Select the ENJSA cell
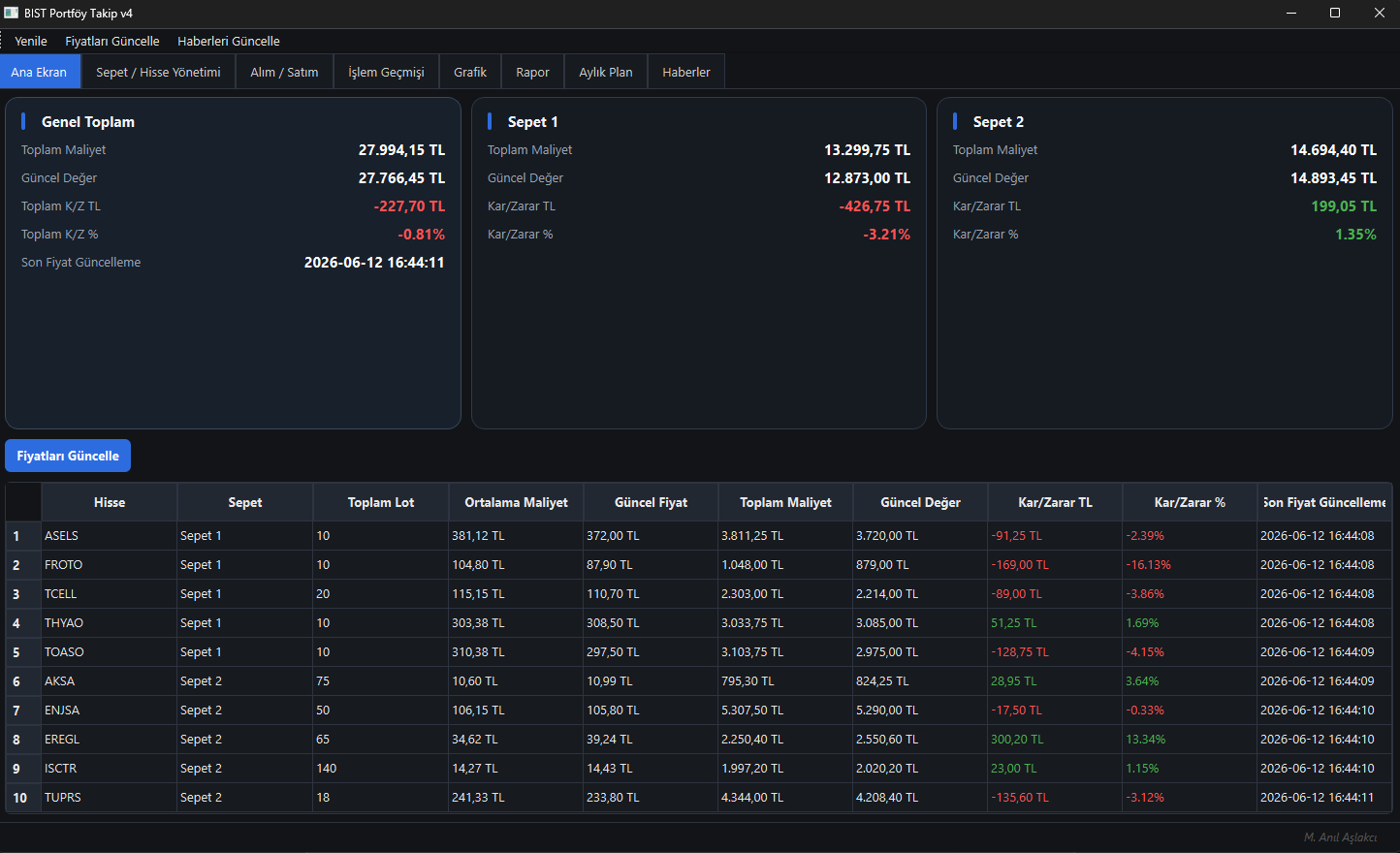The width and height of the screenshot is (1400, 853). click(x=110, y=711)
